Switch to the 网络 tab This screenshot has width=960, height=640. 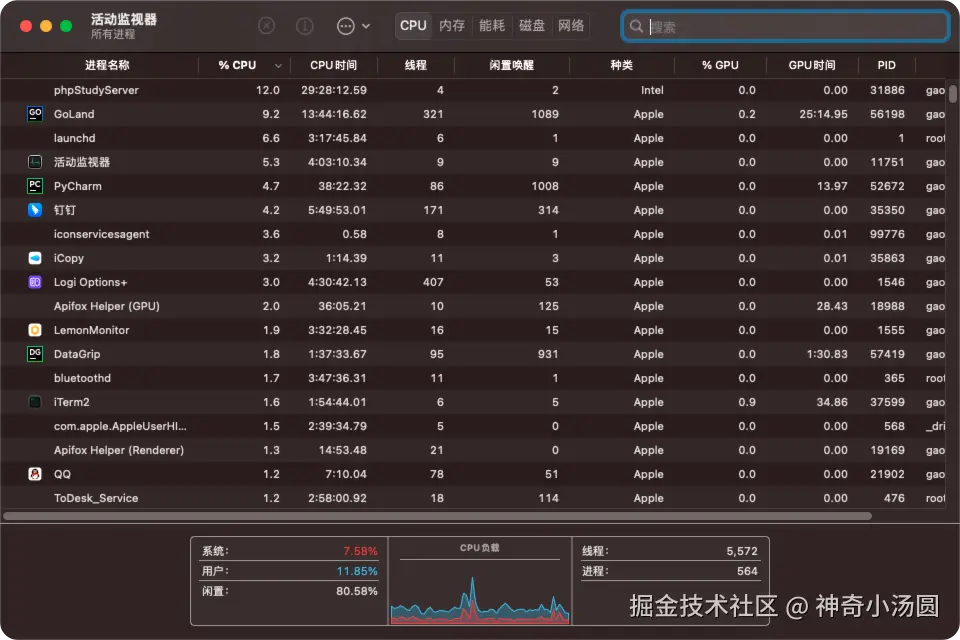pyautogui.click(x=571, y=26)
